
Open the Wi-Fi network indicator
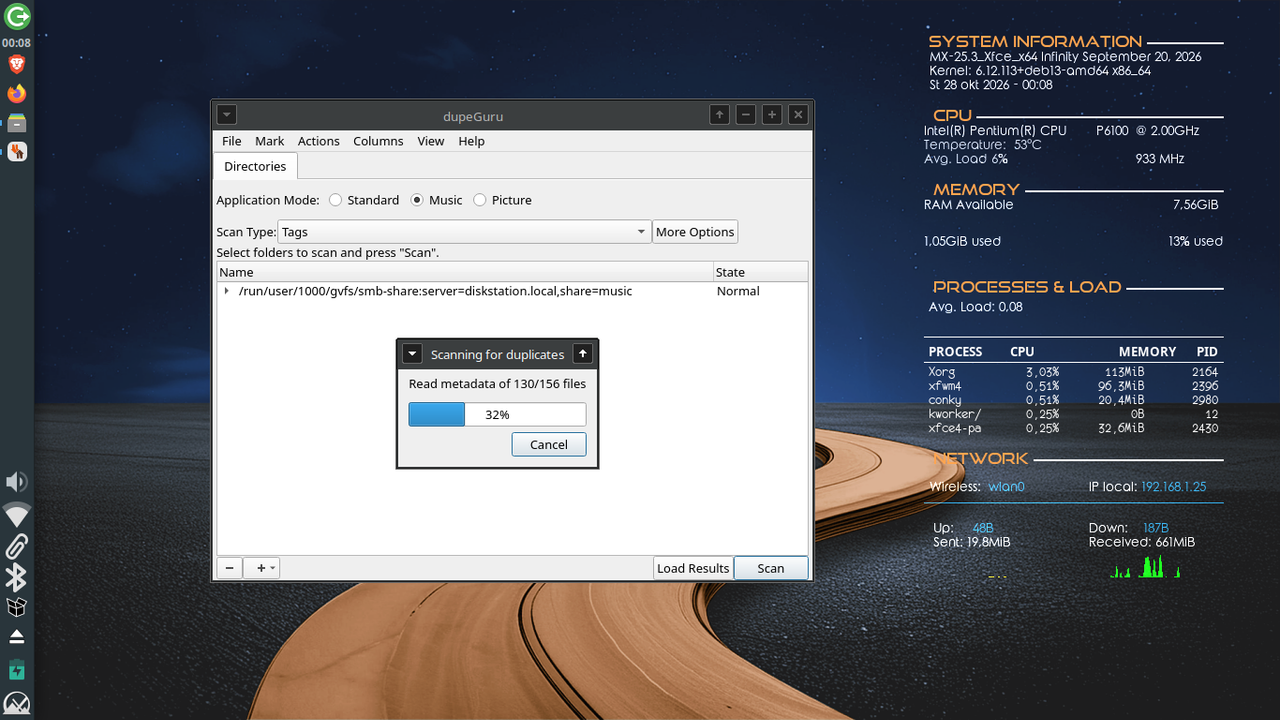point(17,515)
